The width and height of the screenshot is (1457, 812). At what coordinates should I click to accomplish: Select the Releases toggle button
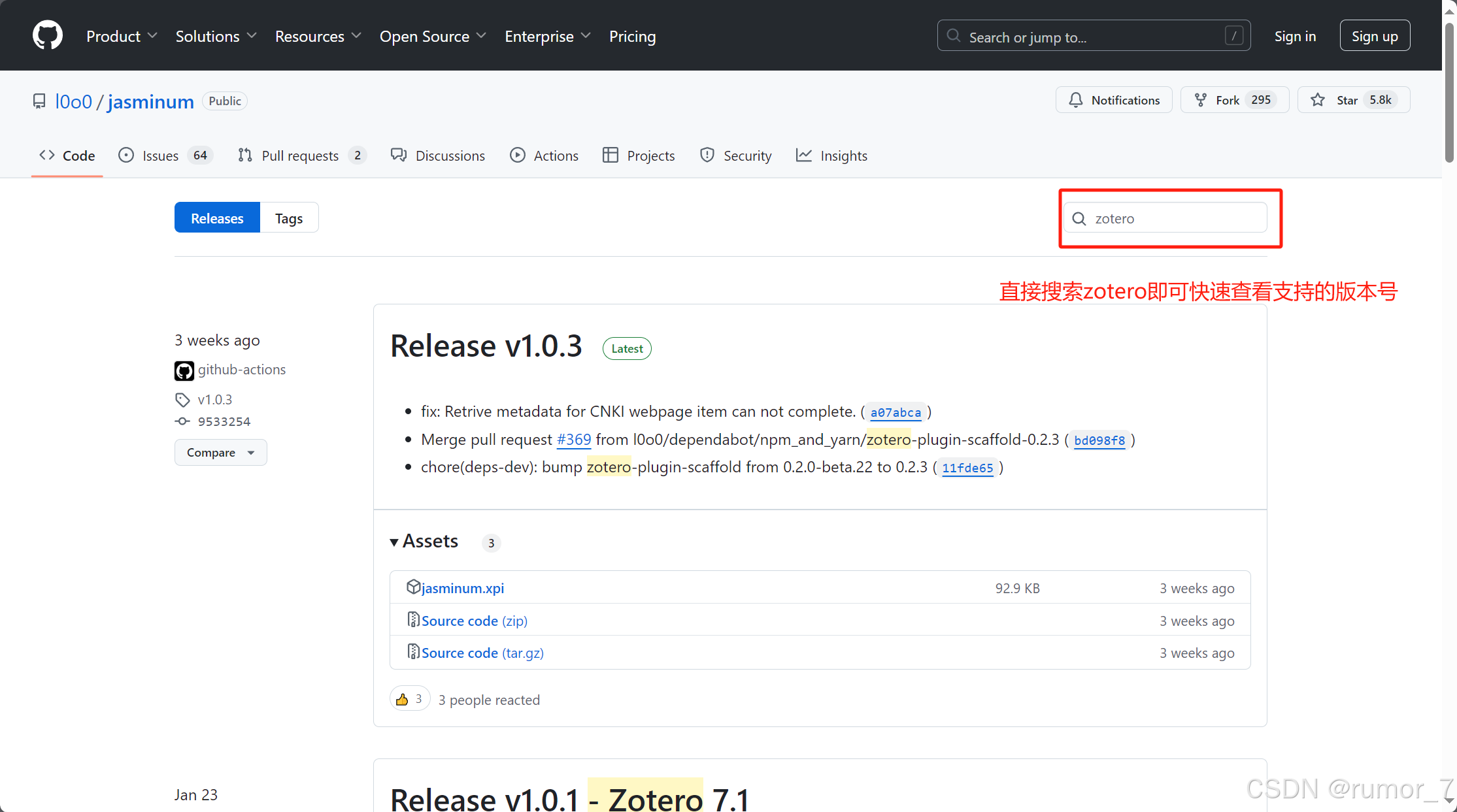coord(217,218)
